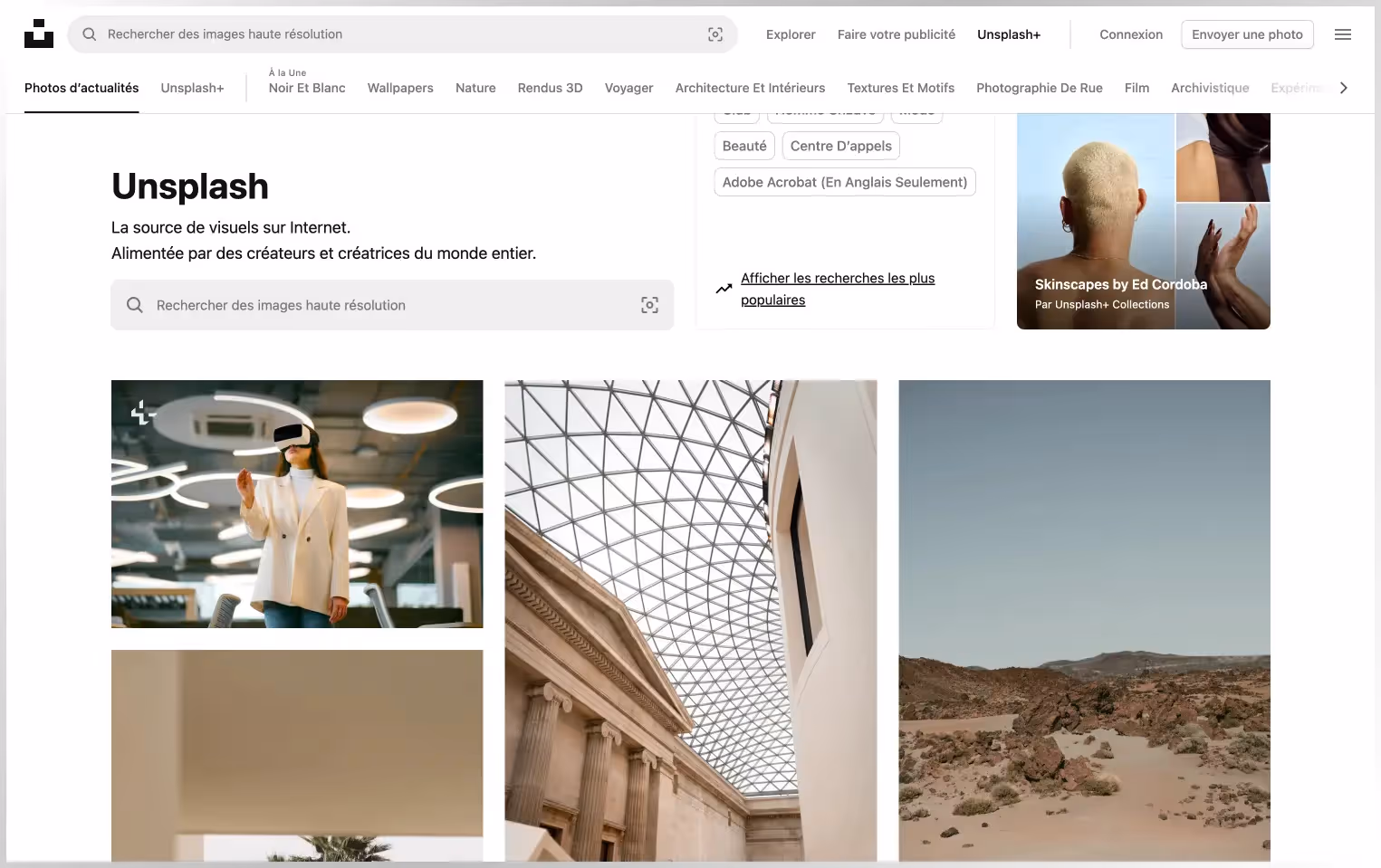Viewport: 1381px width, 868px height.
Task: Select Photographie De Rue category
Action: pos(1040,88)
